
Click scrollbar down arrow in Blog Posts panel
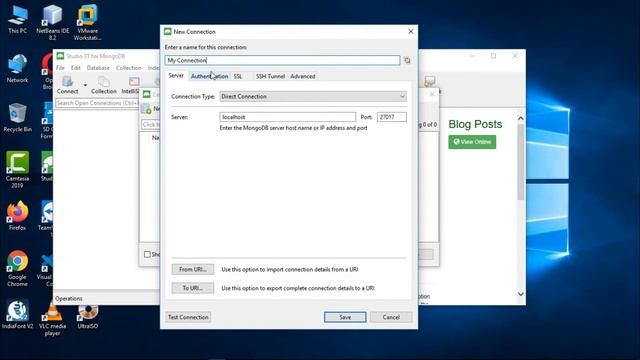521,294
